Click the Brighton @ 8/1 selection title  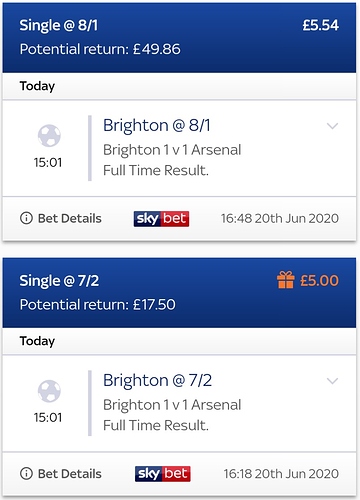157,126
